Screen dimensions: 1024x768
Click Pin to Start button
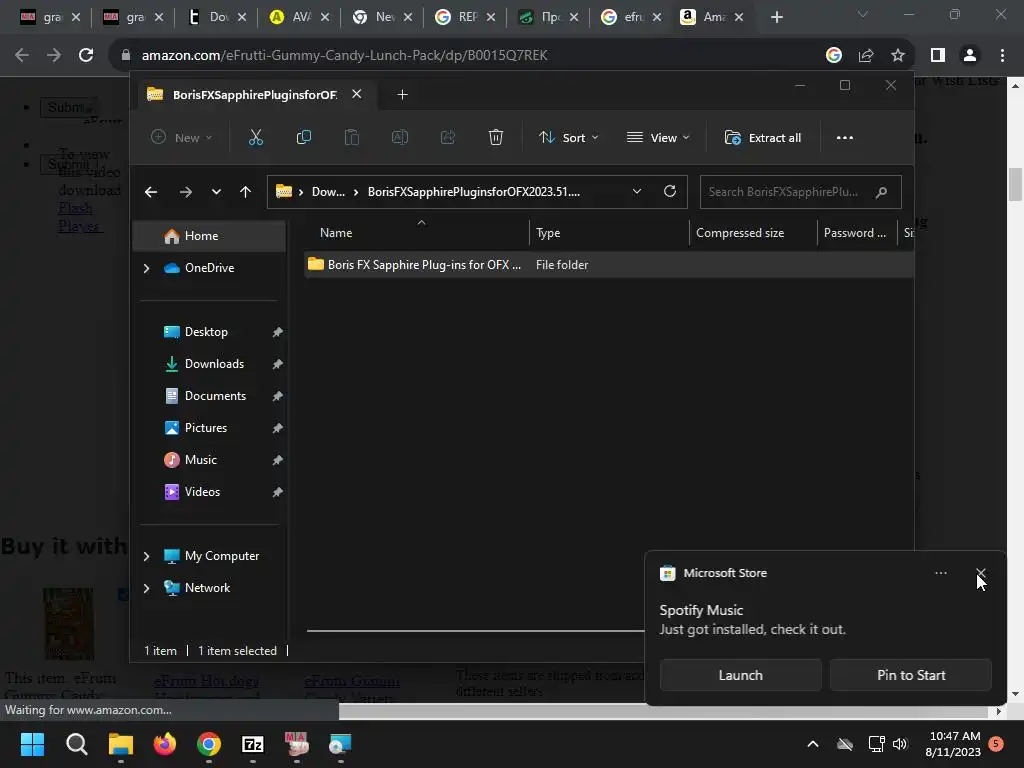pyautogui.click(x=910, y=675)
